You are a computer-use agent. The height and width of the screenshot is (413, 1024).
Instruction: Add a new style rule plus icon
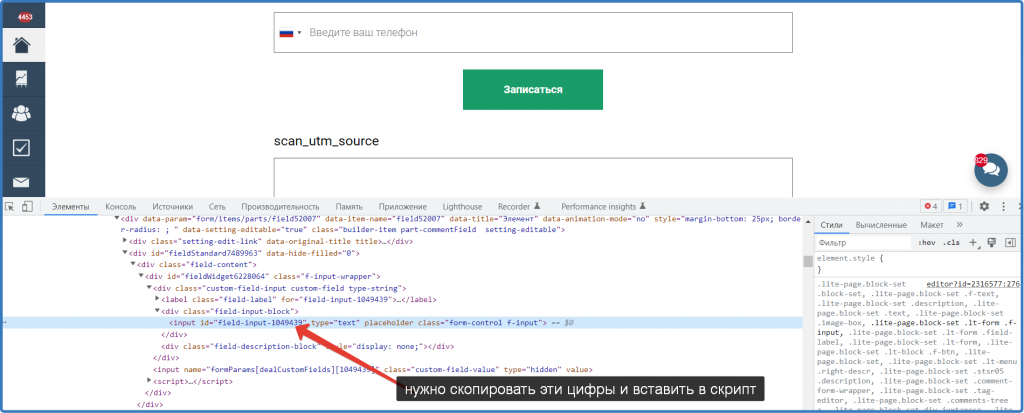(x=972, y=242)
